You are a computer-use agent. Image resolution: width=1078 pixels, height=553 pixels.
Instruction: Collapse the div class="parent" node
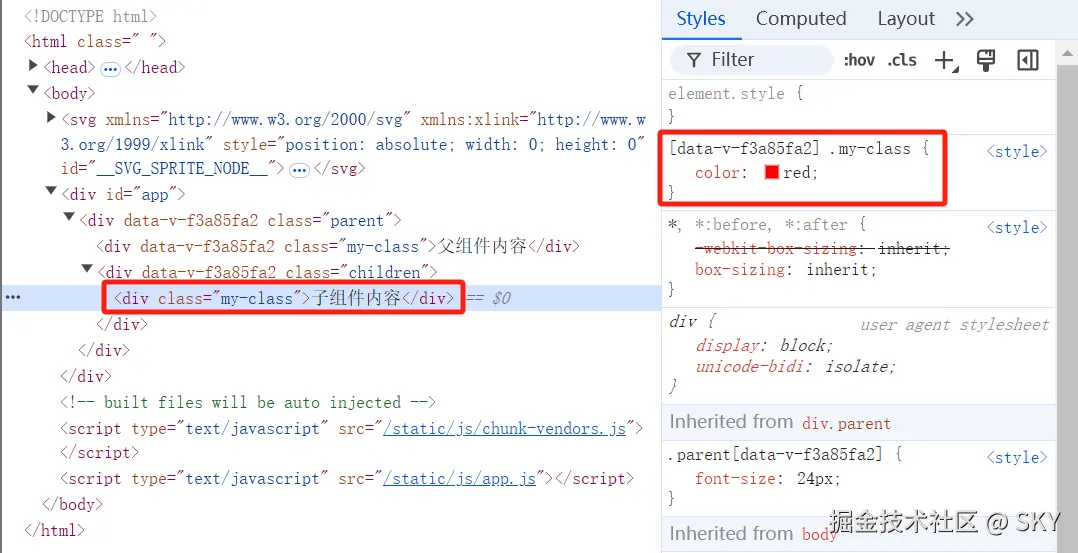(x=68, y=217)
